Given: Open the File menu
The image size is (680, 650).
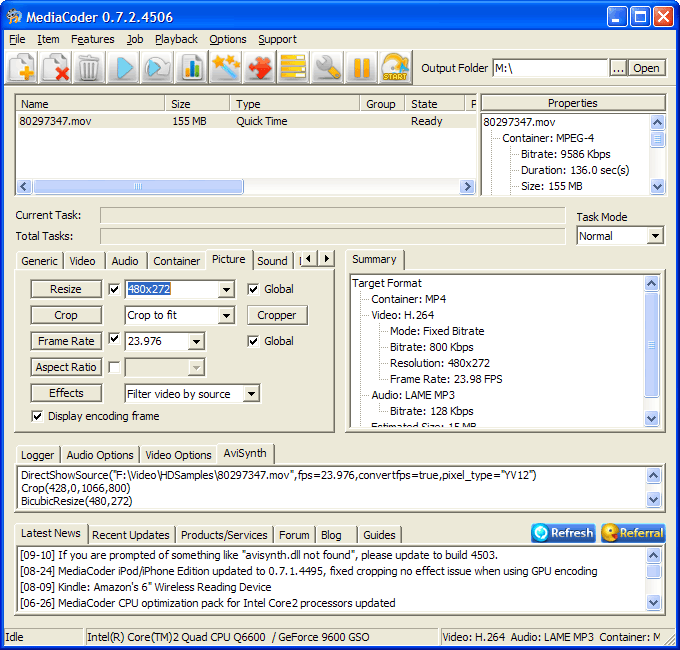Looking at the screenshot, I should [x=17, y=39].
